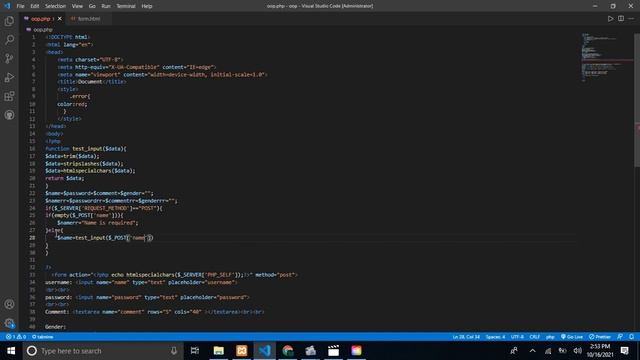Change indentation via Spaces: 4
This screenshot has height=360, width=640.
pos(496,337)
